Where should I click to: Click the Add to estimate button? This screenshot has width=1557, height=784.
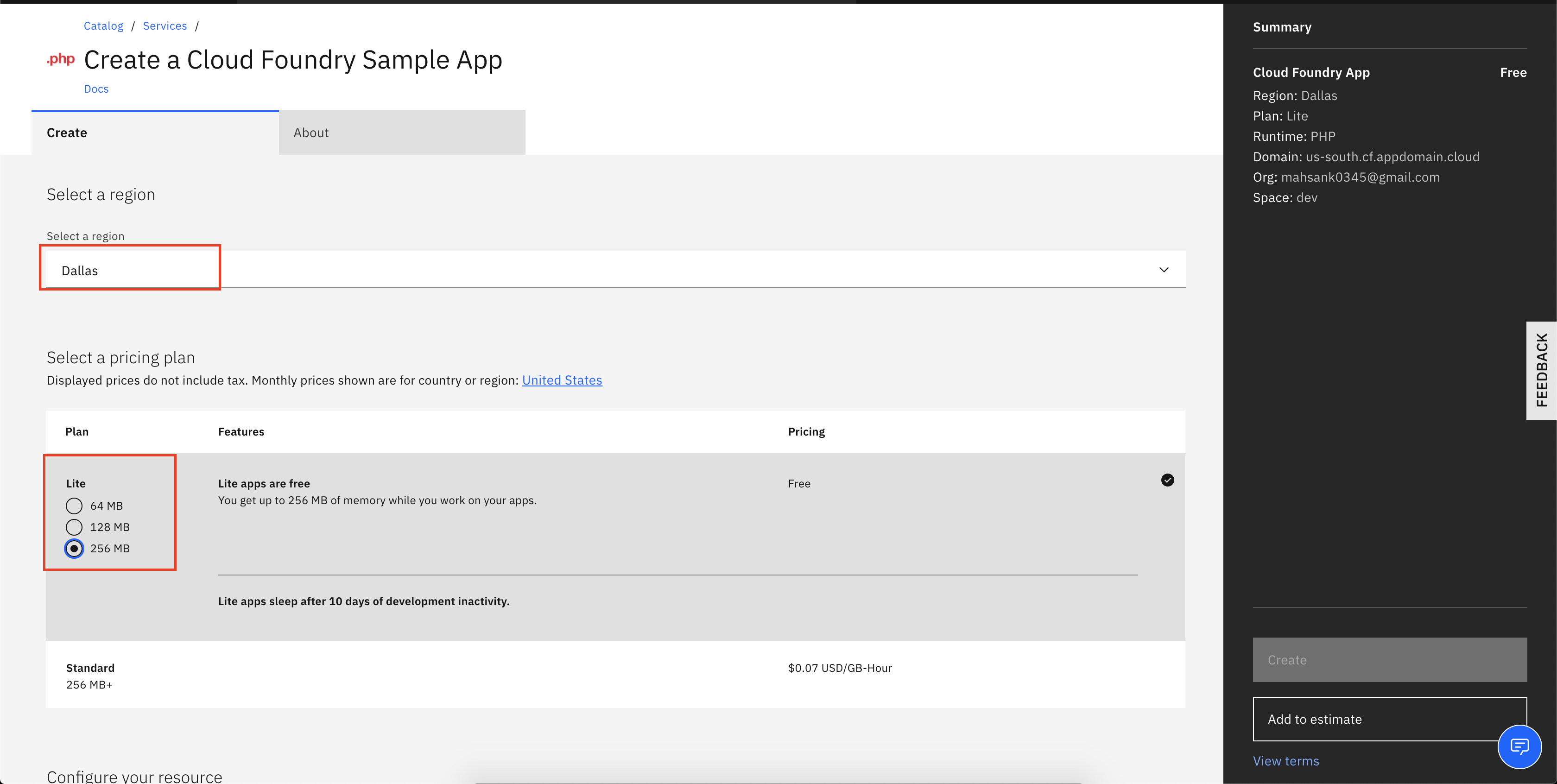point(1390,719)
